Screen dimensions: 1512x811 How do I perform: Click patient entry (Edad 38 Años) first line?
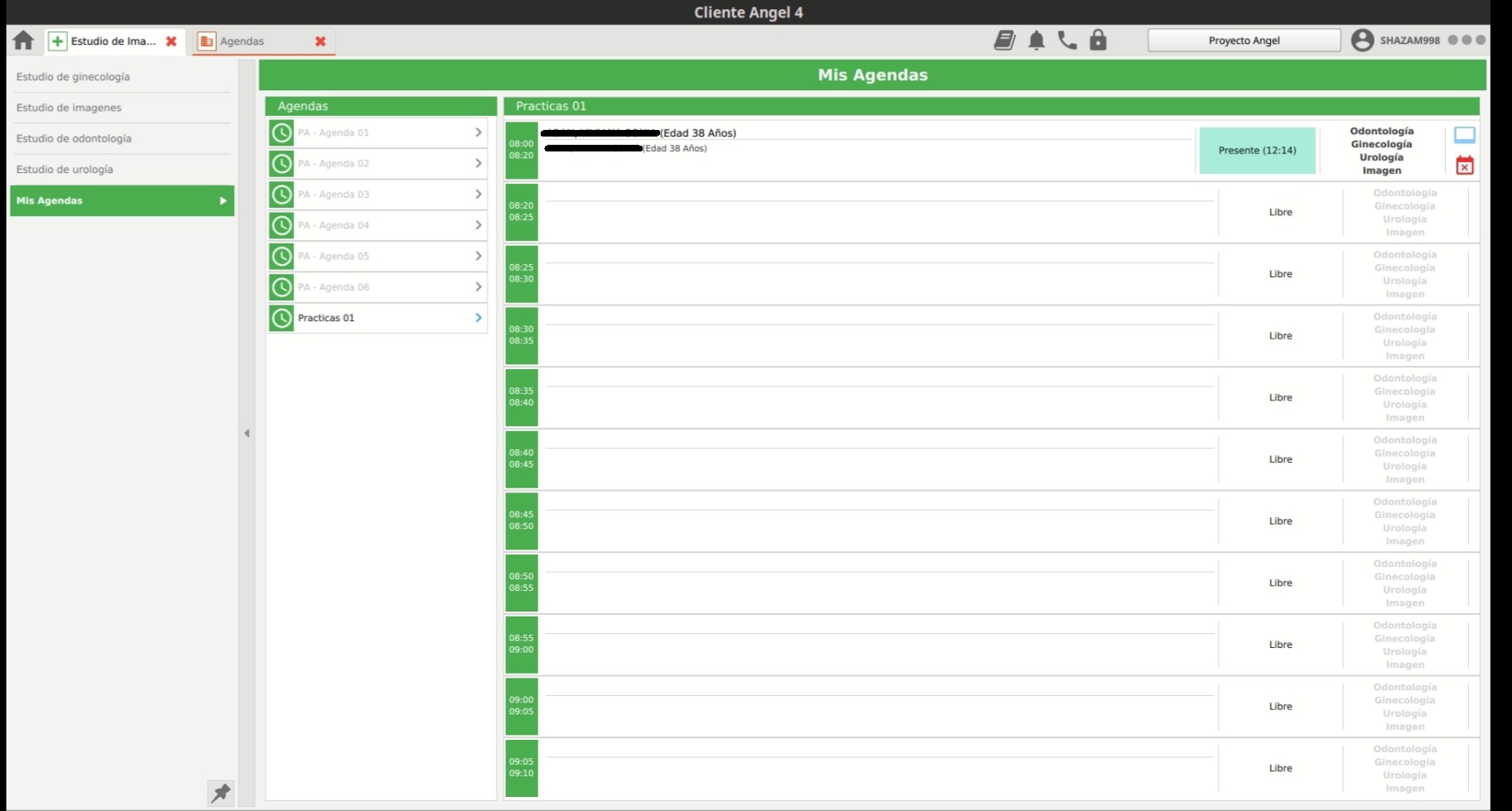(638, 132)
